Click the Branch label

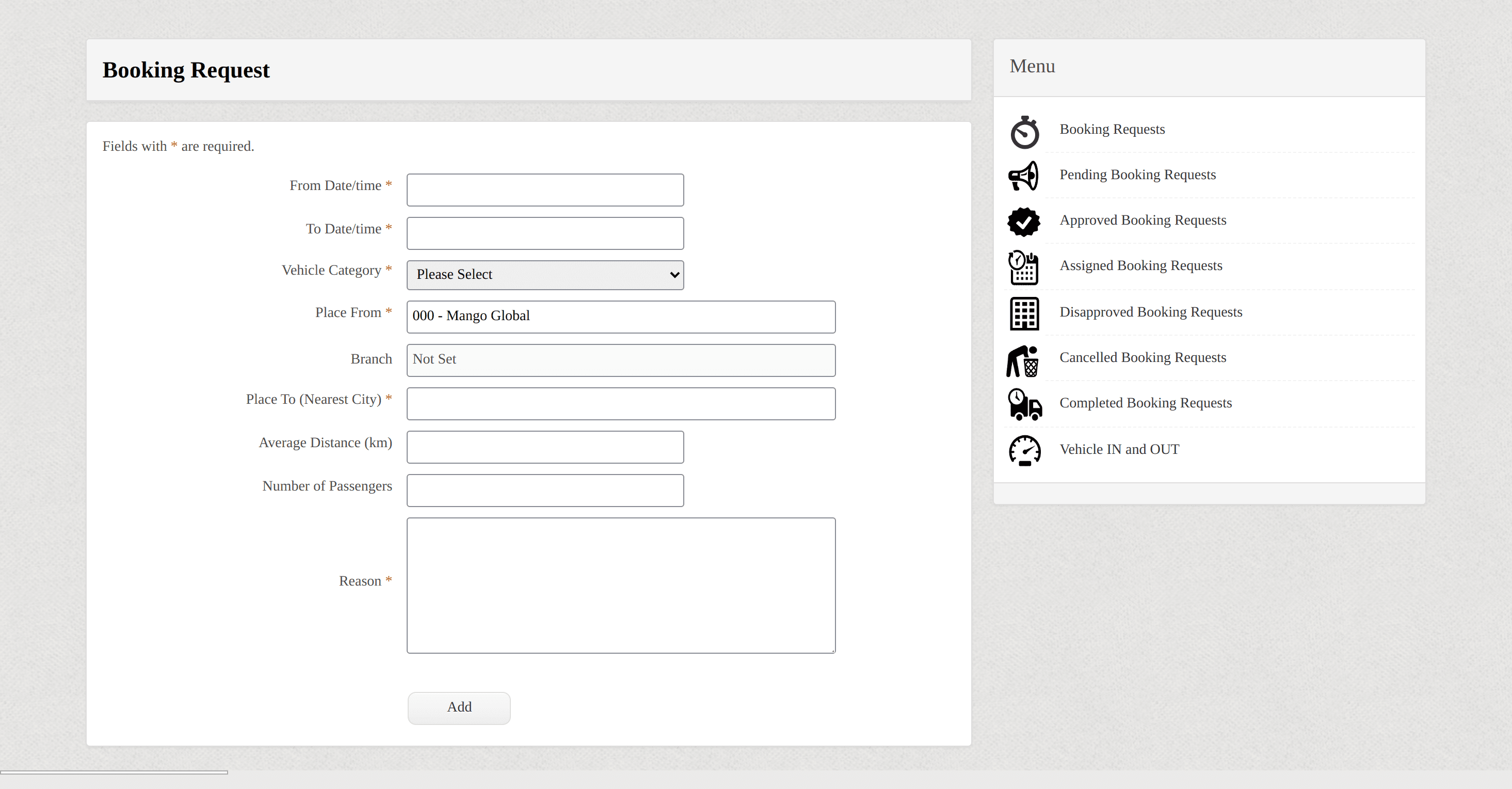[x=372, y=359]
